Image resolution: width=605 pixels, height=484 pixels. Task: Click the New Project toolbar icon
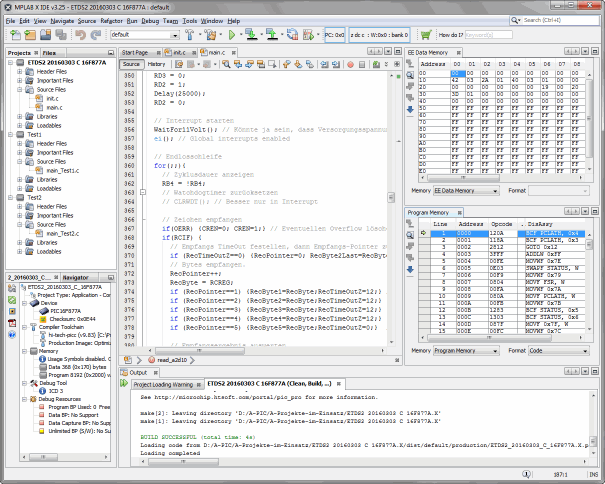[30, 35]
